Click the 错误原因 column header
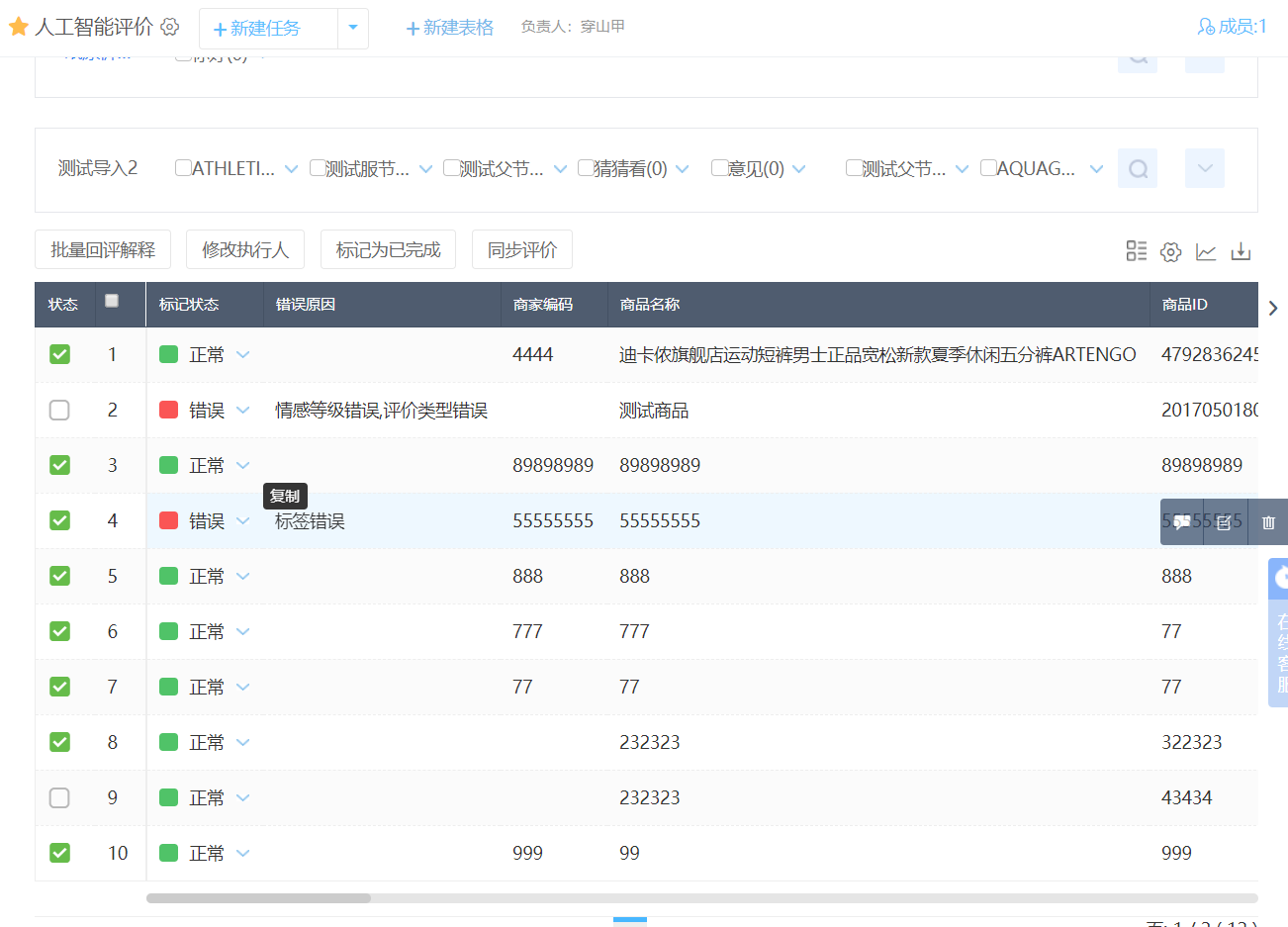The image size is (1288, 927). coord(306,305)
